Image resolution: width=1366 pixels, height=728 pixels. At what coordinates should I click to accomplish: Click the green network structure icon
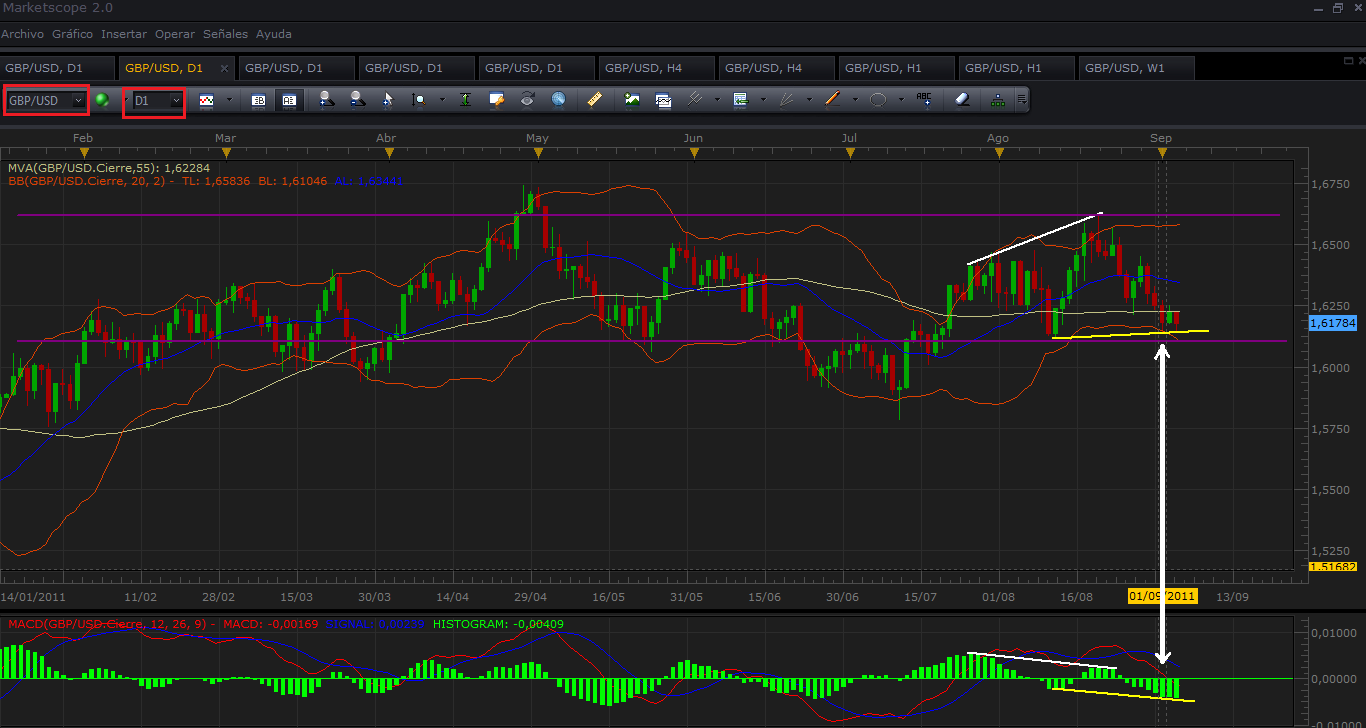997,100
